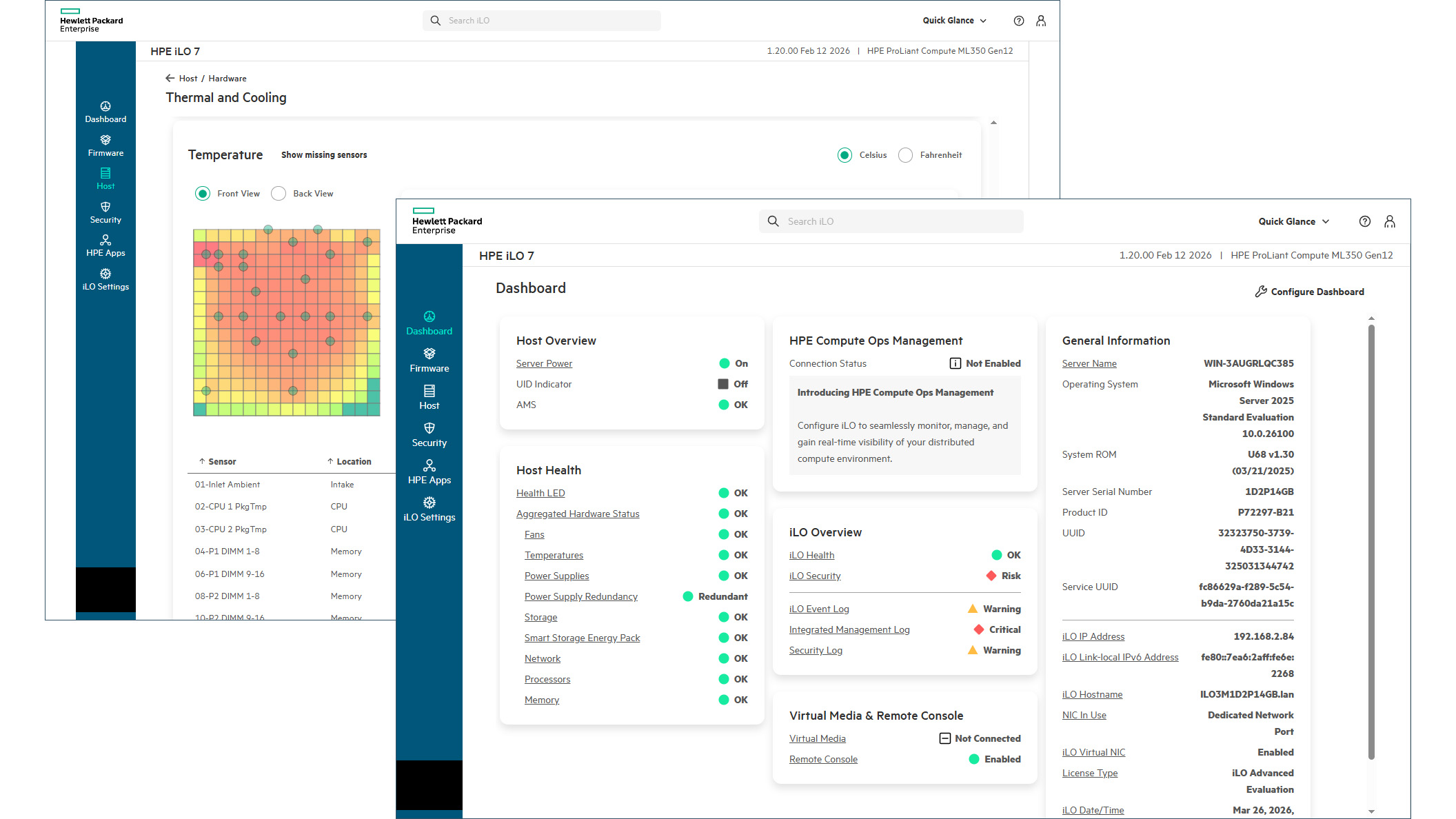
Task: Select the Celsius radio button
Action: tap(845, 155)
